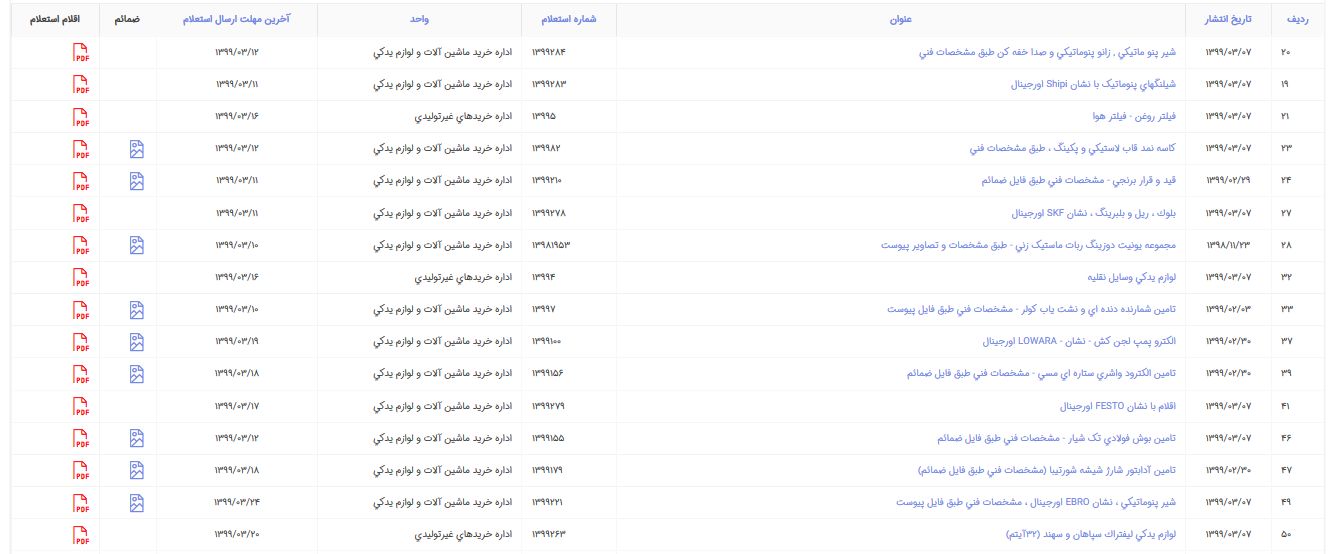
Task: Click the 'ردیف' column header
Action: pyautogui.click(x=1295, y=20)
